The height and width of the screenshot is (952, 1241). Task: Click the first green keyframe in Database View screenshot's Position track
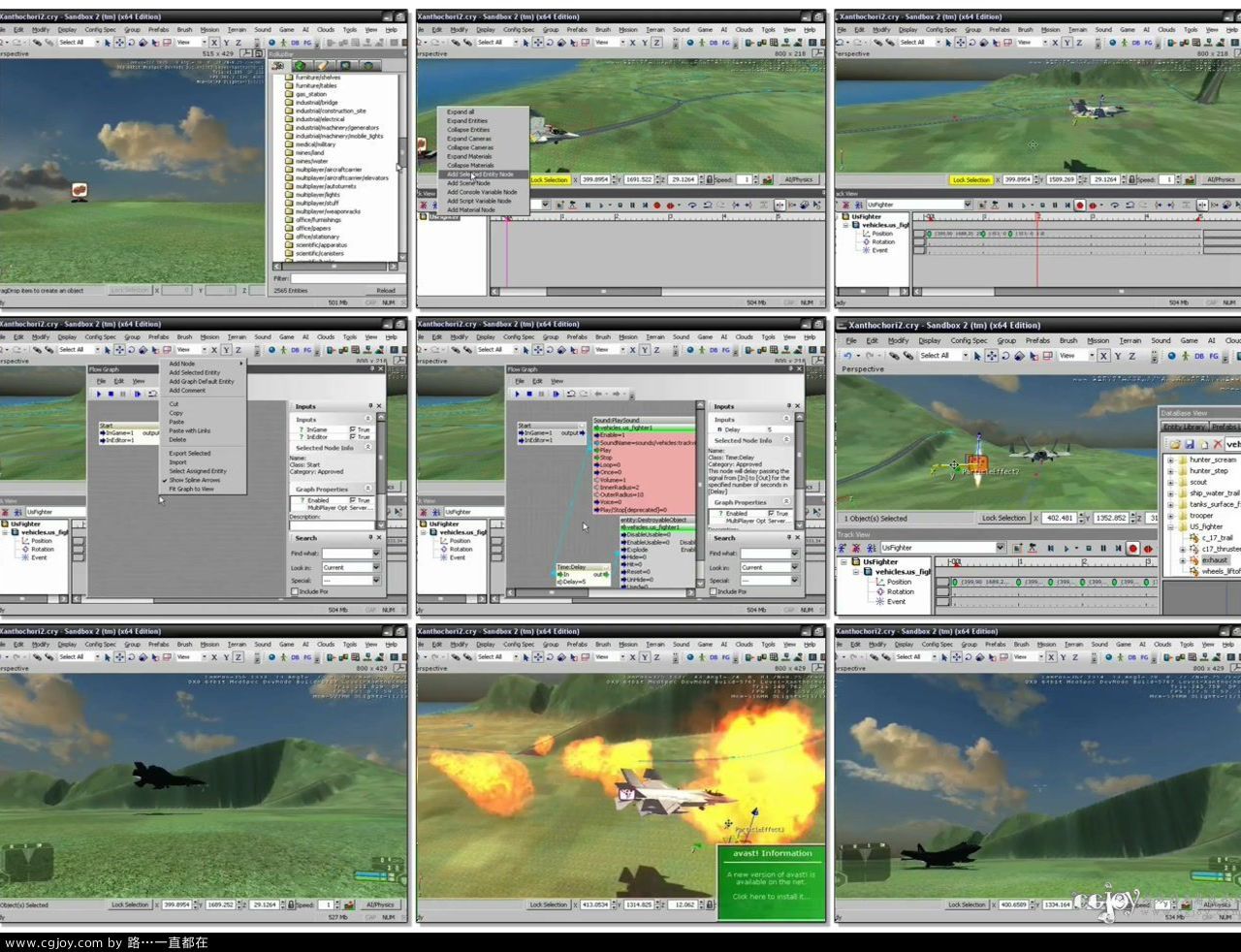953,583
